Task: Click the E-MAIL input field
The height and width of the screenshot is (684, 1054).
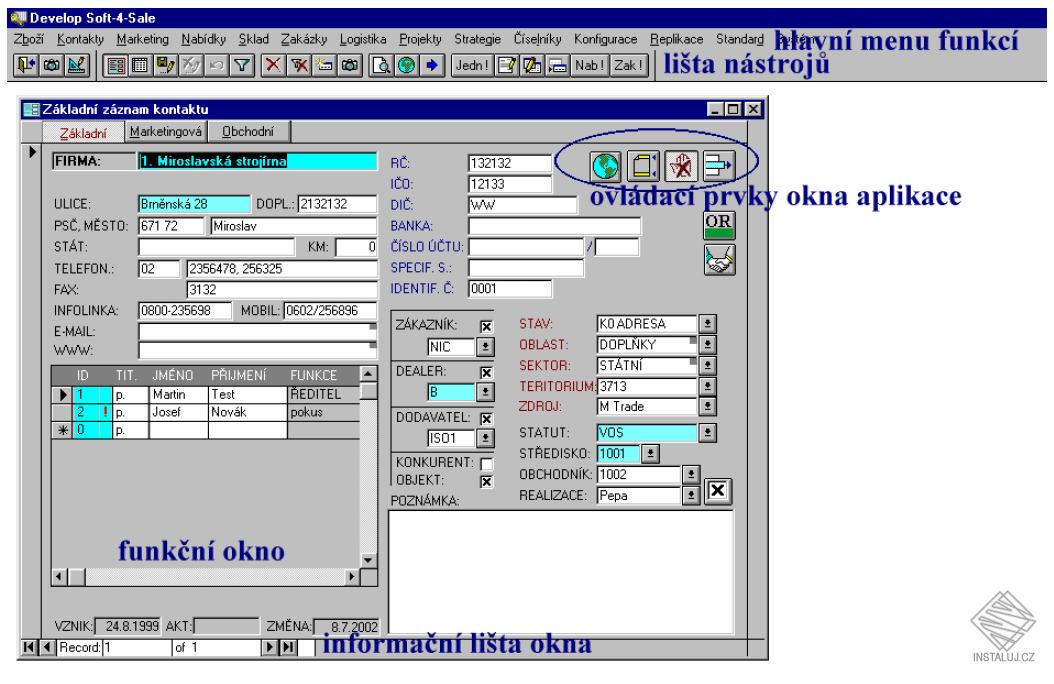Action: click(x=257, y=331)
